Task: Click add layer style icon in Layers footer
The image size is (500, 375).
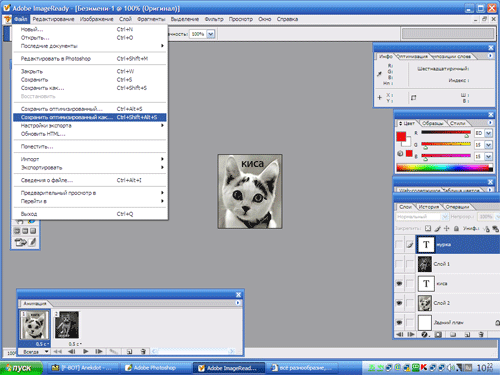Action: pos(425,334)
